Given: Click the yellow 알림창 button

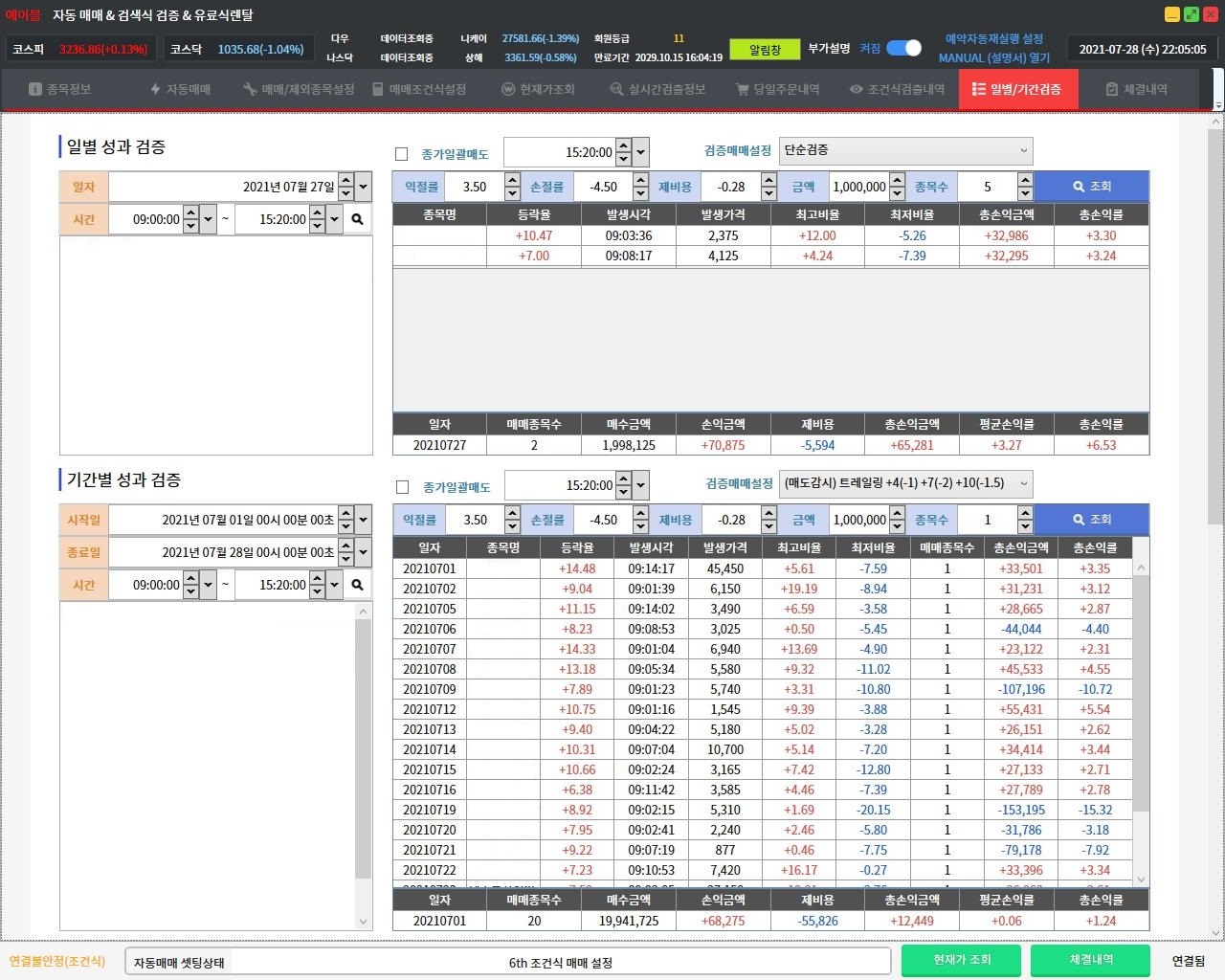Looking at the screenshot, I should pos(764,49).
